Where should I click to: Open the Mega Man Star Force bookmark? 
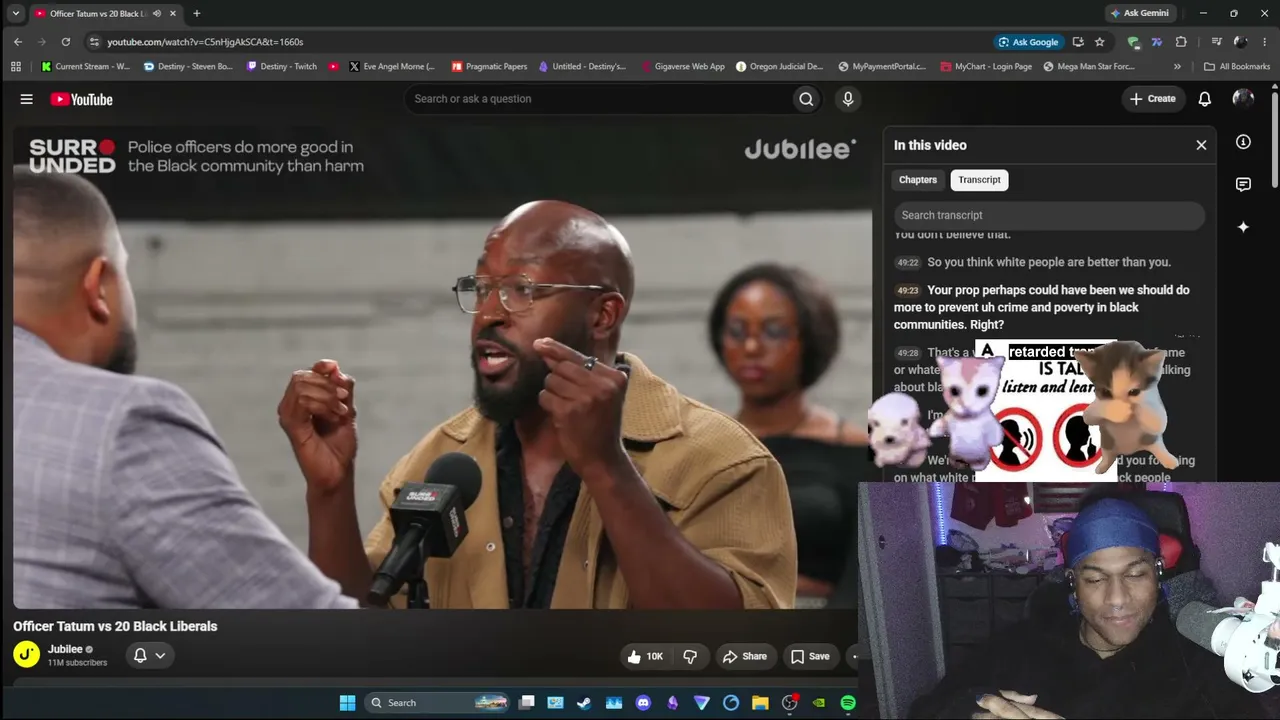click(x=1088, y=67)
